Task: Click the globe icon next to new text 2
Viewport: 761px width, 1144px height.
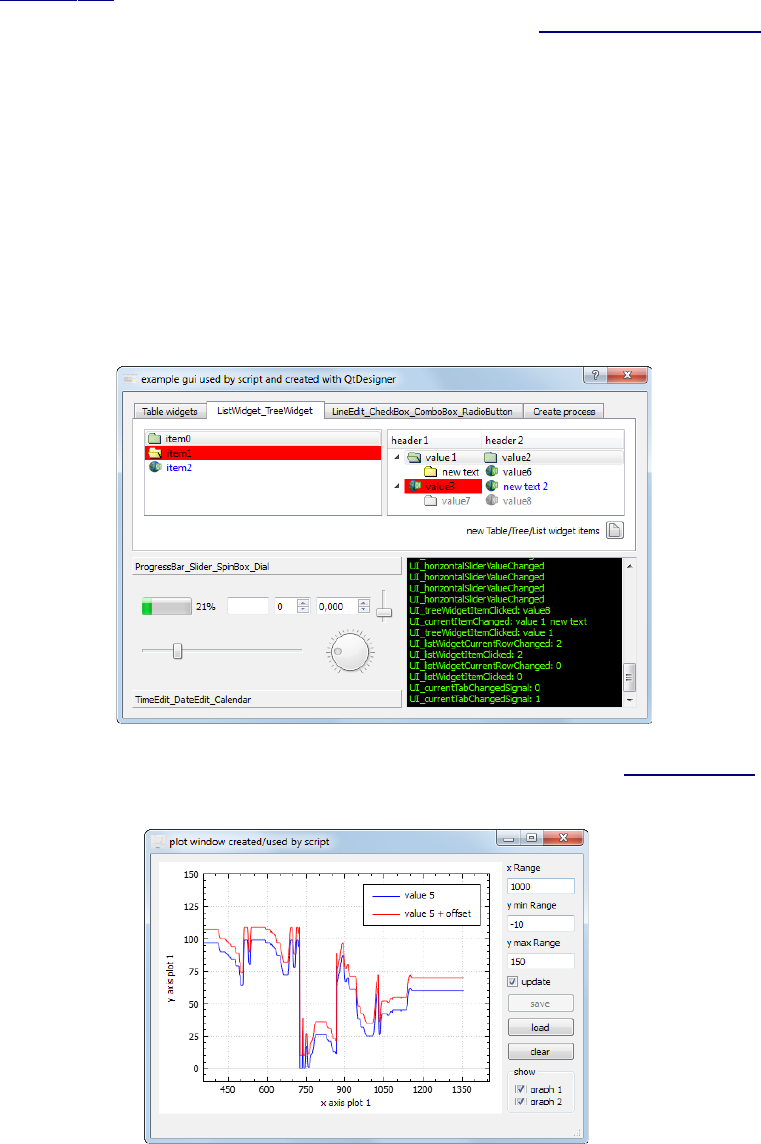Action: click(492, 486)
